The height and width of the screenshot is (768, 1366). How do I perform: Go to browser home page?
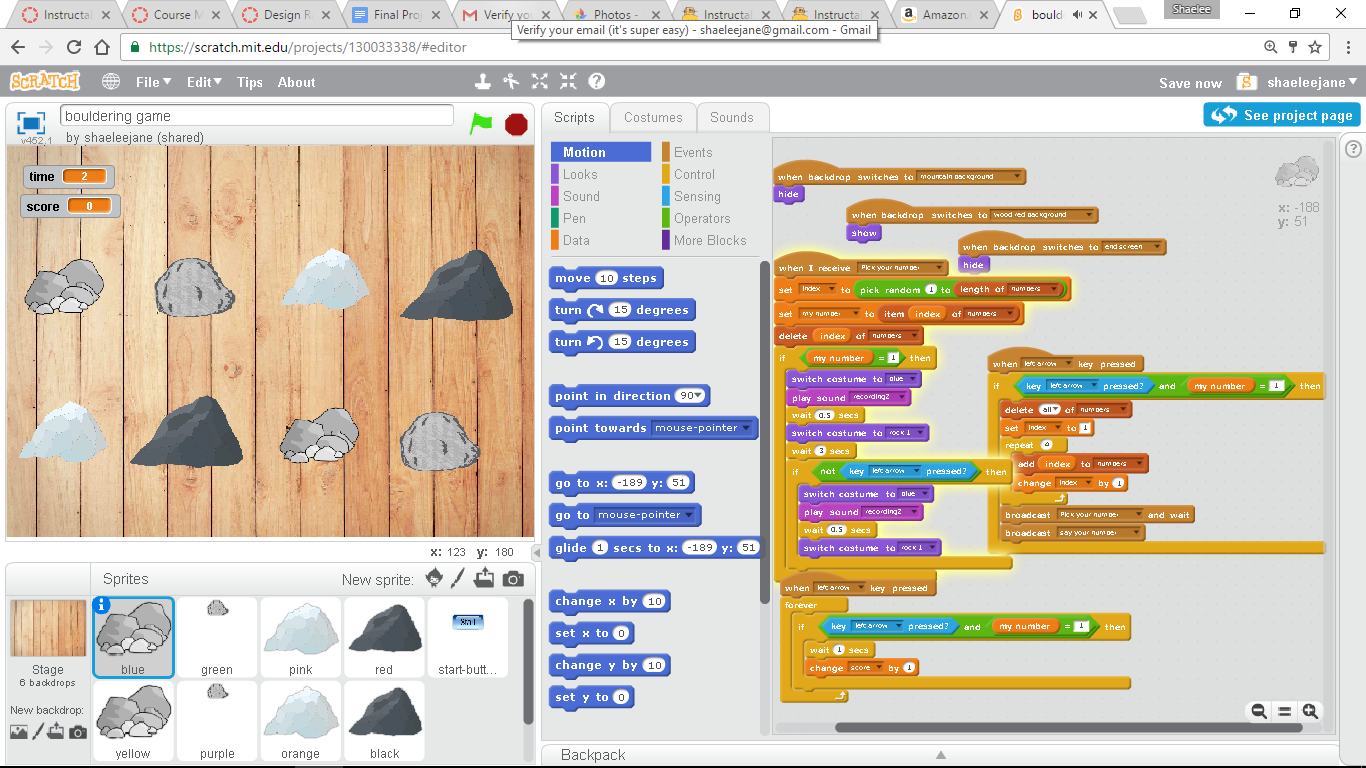click(102, 47)
